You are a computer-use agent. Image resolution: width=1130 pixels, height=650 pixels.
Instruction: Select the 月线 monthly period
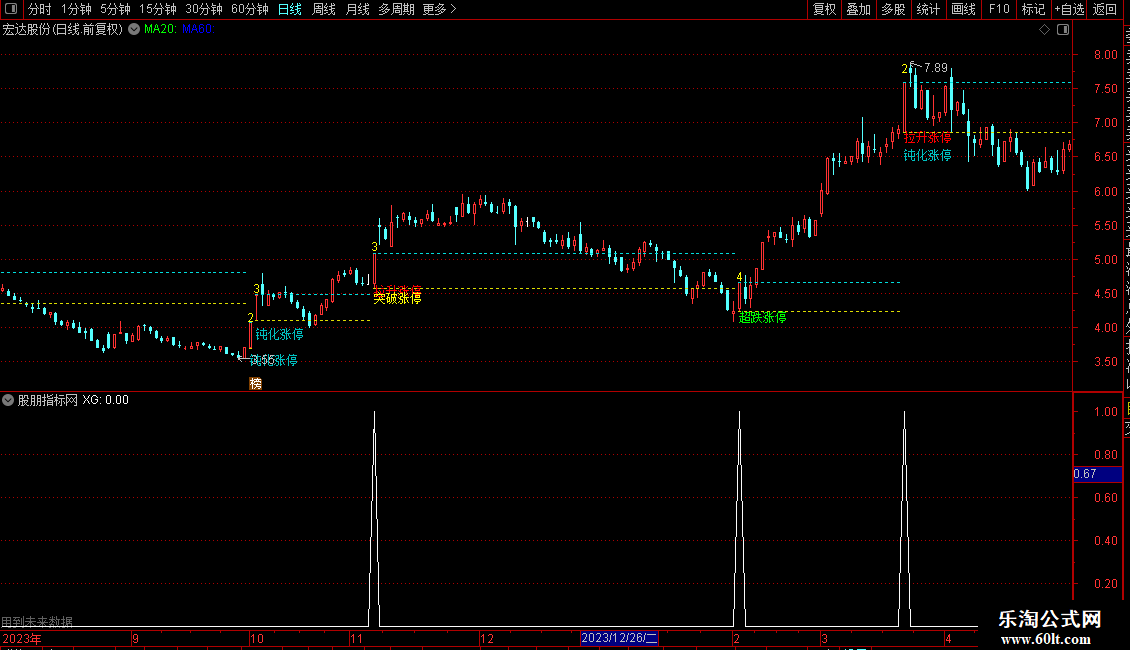[357, 9]
